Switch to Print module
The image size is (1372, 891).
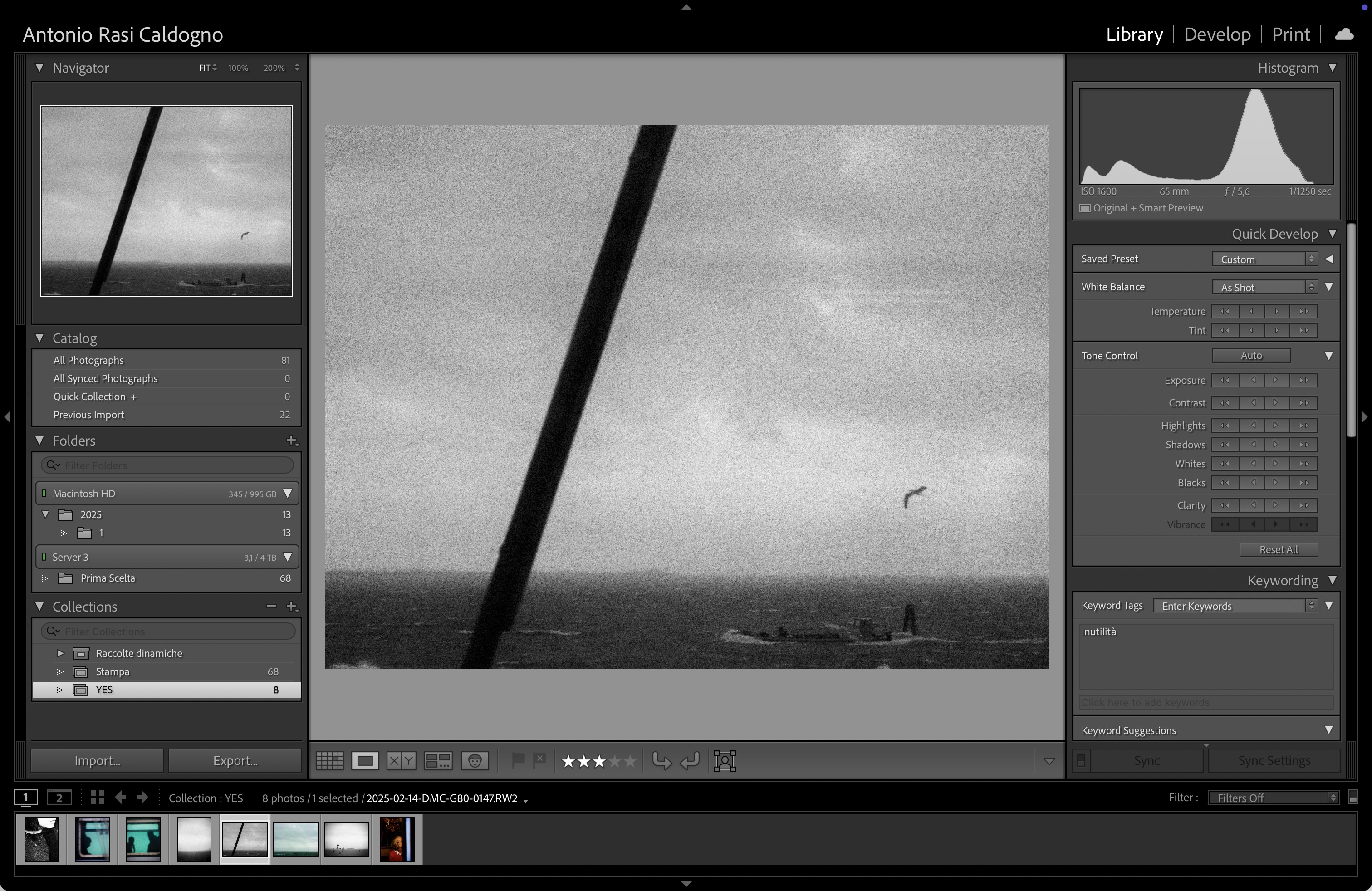1291,34
